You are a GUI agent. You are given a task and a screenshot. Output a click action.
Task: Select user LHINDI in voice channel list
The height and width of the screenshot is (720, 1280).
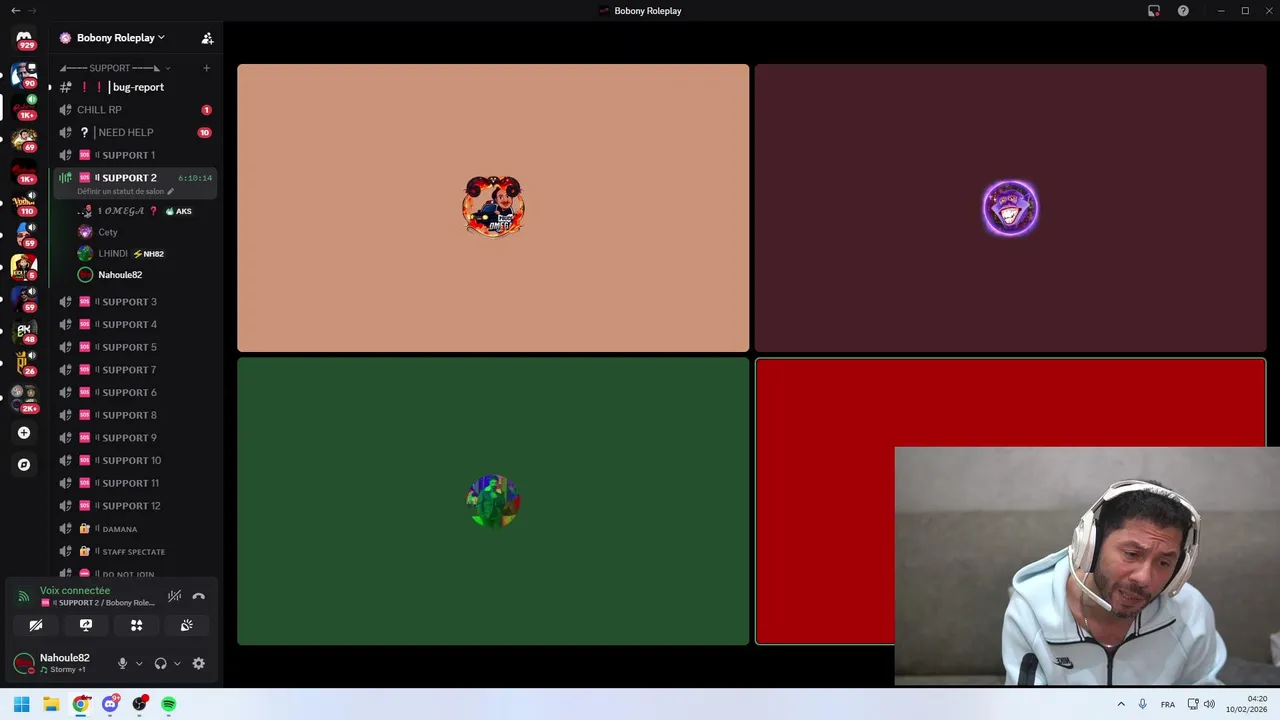135,253
